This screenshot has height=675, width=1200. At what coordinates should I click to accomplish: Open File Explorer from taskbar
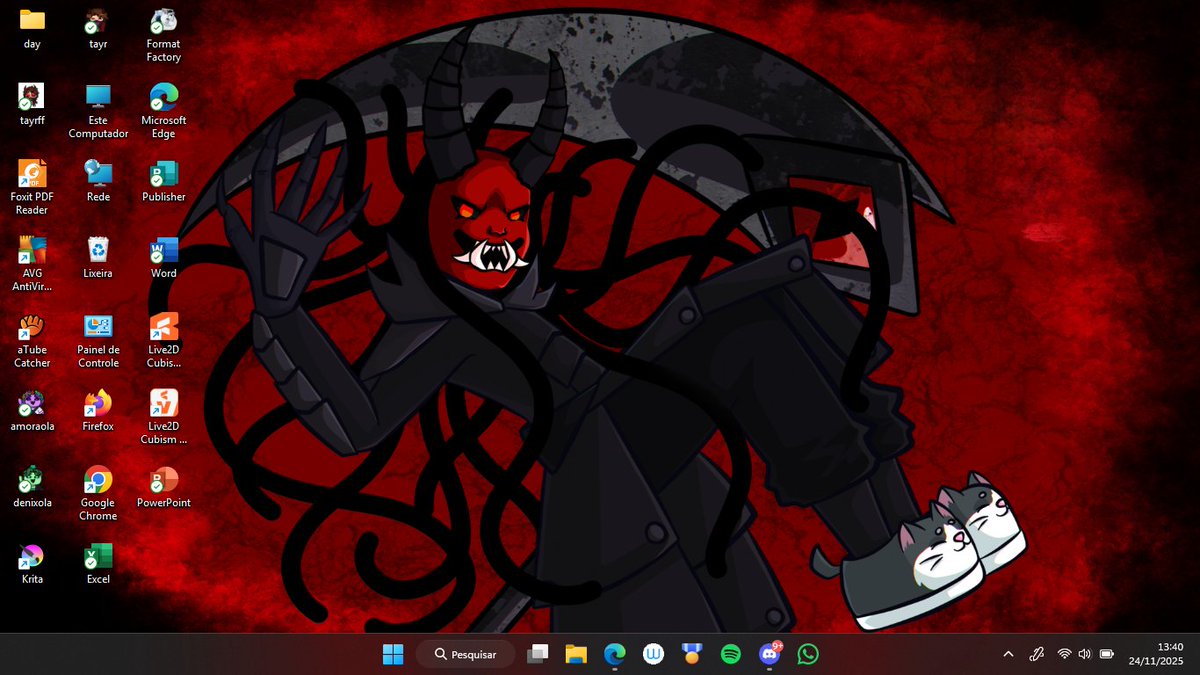(576, 654)
